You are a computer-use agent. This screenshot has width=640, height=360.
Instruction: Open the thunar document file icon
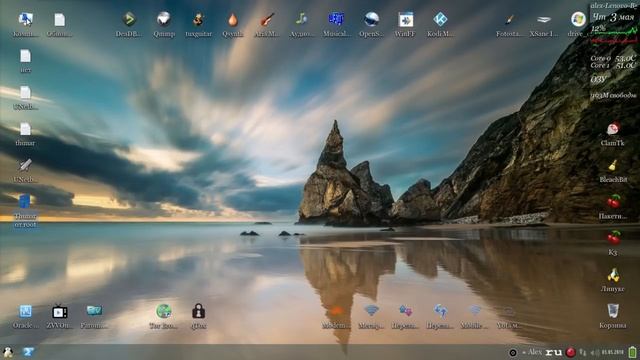tap(25, 129)
